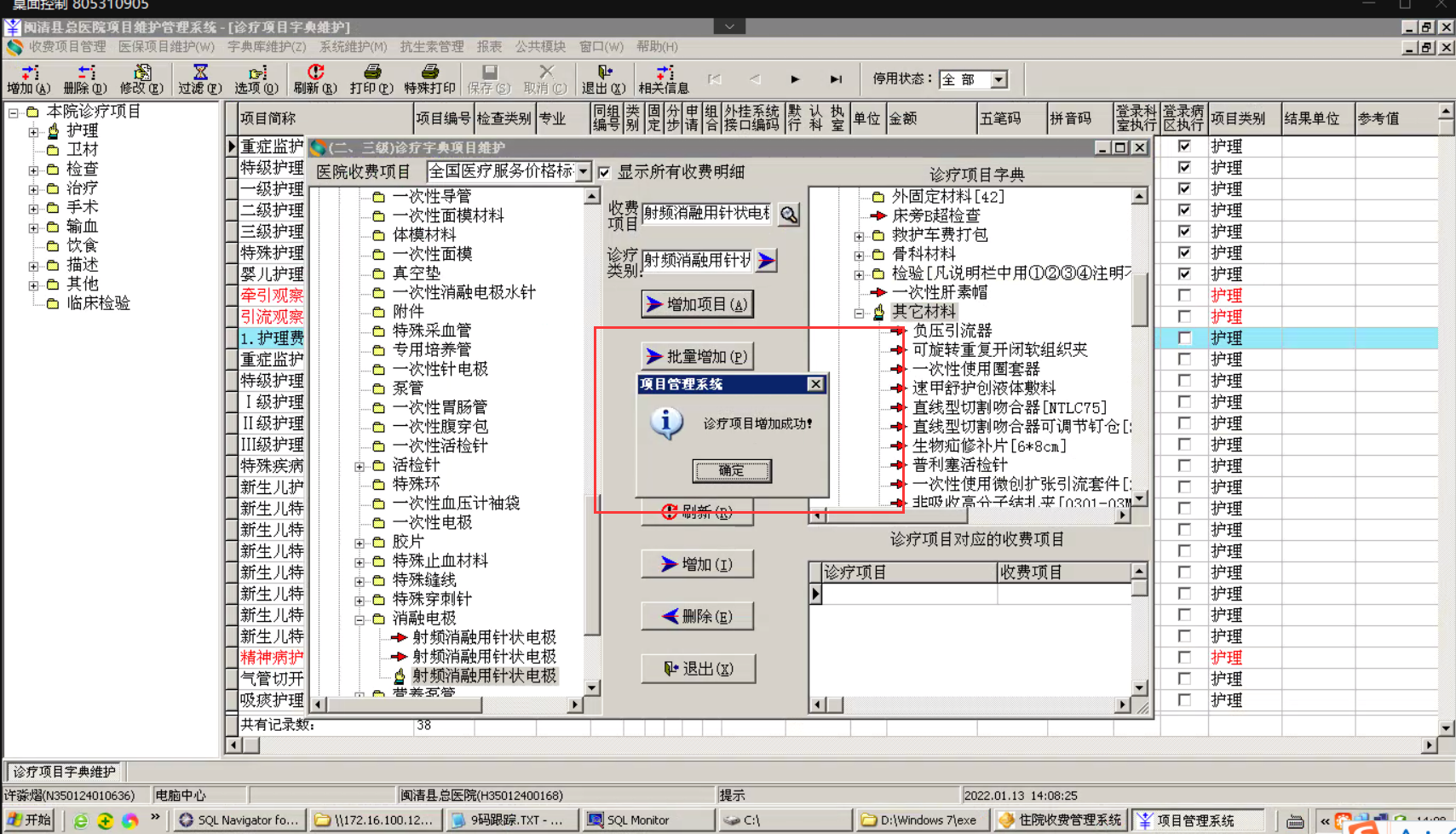
Task: Expand the 骨科材料 node
Action: [x=859, y=256]
